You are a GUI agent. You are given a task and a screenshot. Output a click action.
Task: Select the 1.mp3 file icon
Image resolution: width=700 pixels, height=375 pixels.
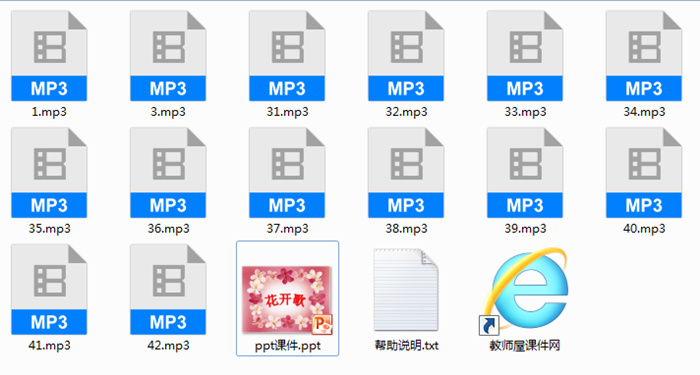[49, 56]
